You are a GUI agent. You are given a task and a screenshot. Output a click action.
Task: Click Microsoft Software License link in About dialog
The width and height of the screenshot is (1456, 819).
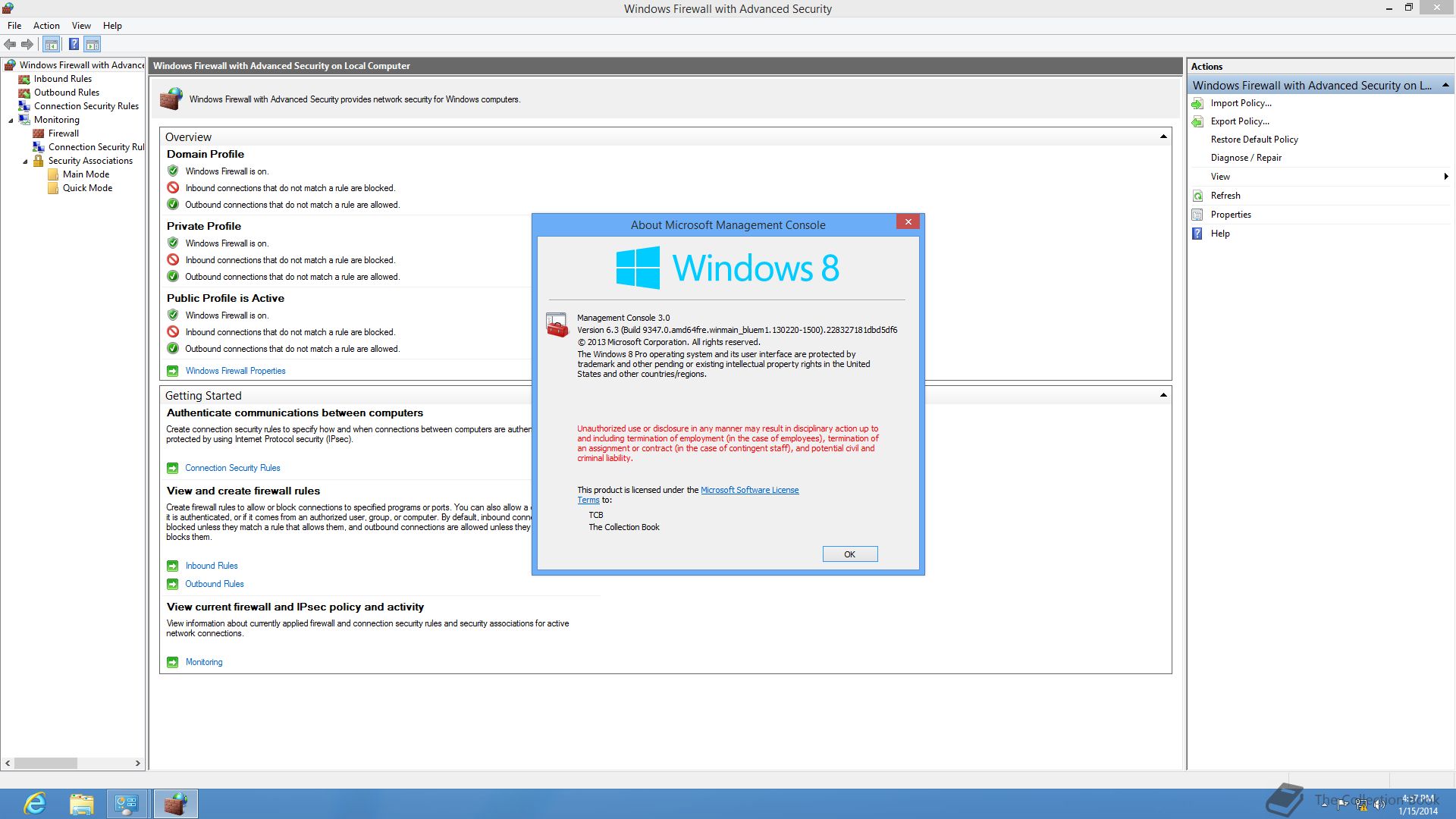coord(749,490)
